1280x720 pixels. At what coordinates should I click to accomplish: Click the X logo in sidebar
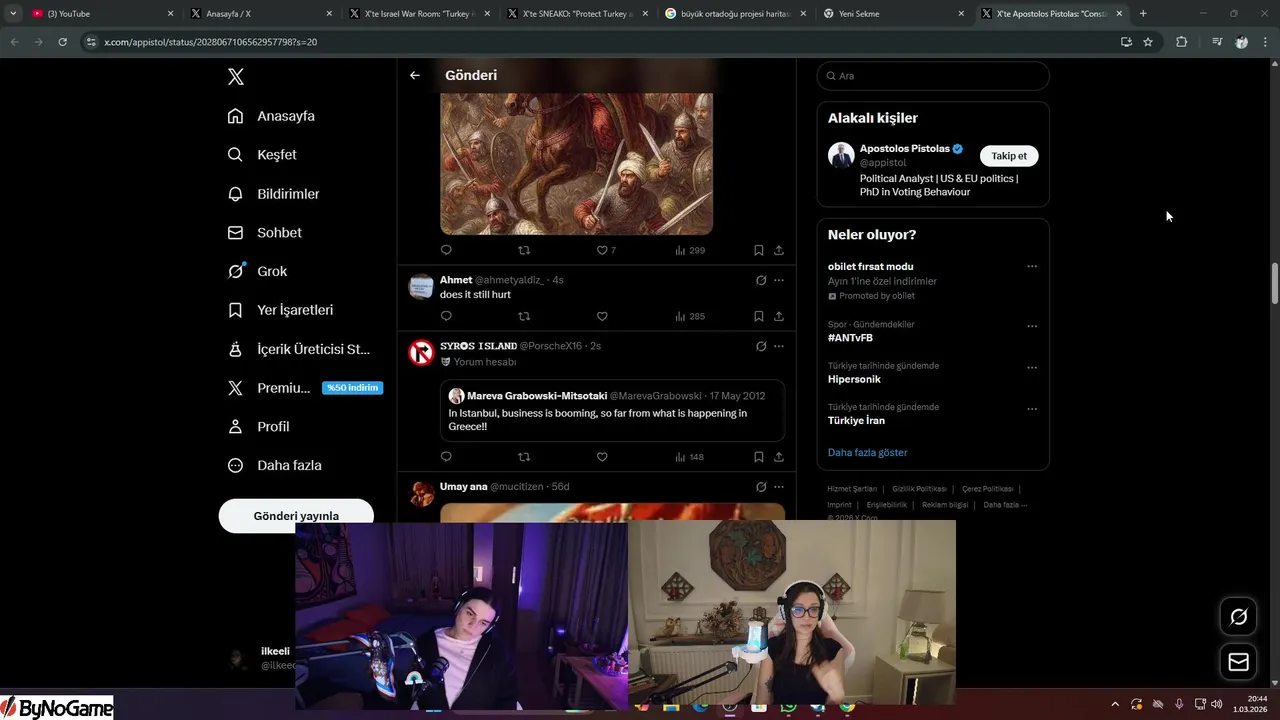235,77
